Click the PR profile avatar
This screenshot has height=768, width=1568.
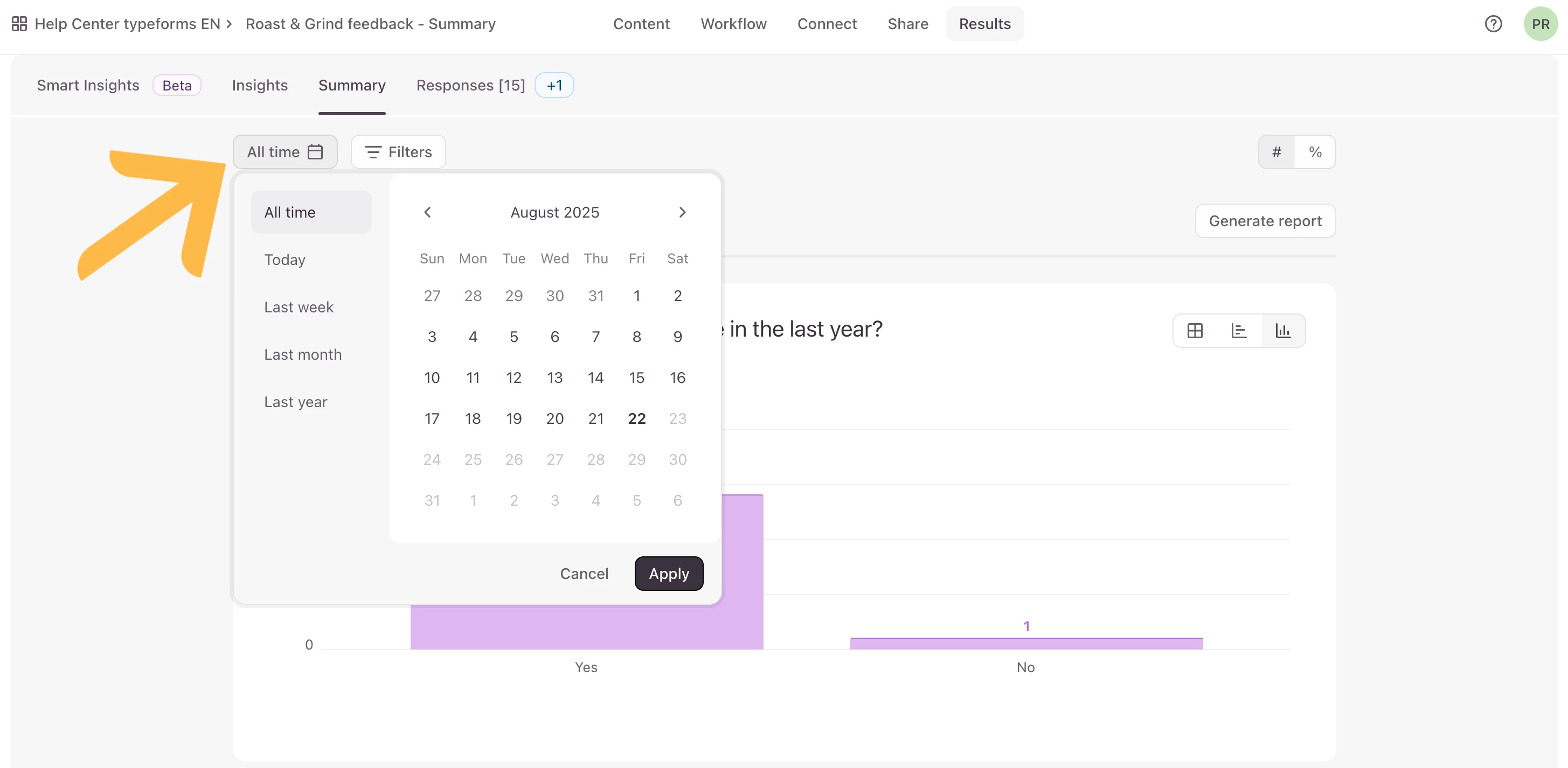tap(1540, 24)
